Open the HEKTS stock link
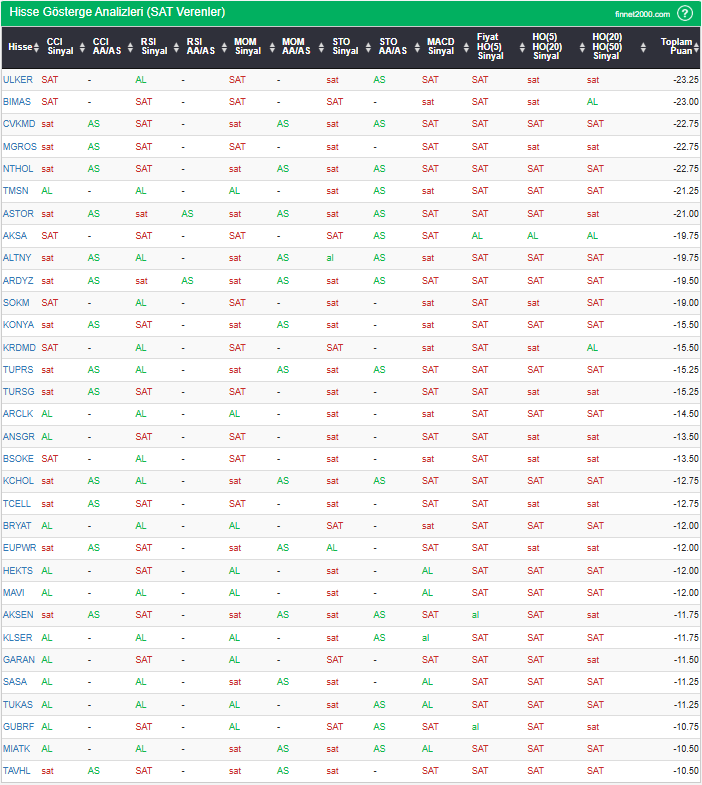The height and width of the screenshot is (785, 702). tap(18, 571)
